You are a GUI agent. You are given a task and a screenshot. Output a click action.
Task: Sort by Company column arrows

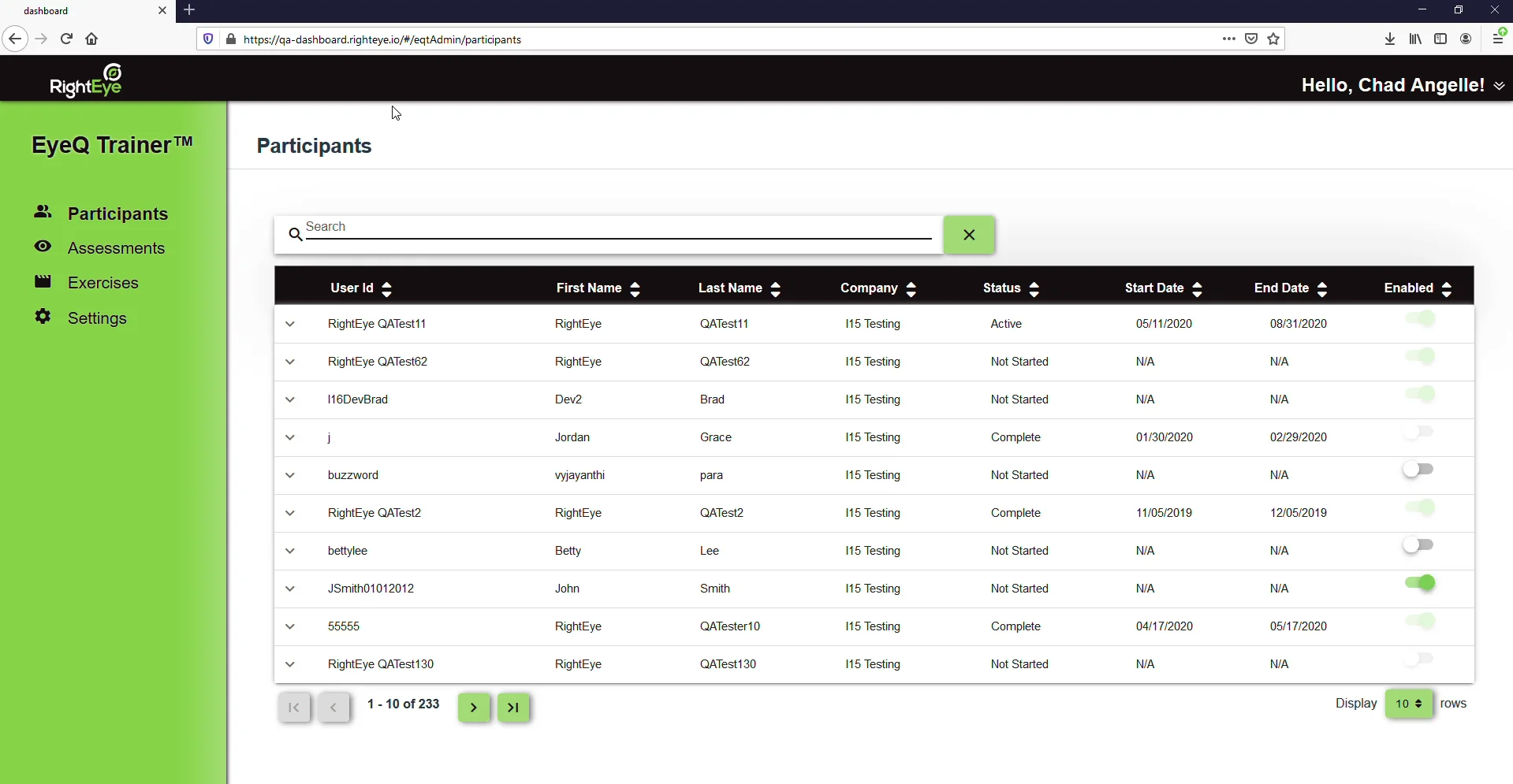pyautogui.click(x=911, y=289)
